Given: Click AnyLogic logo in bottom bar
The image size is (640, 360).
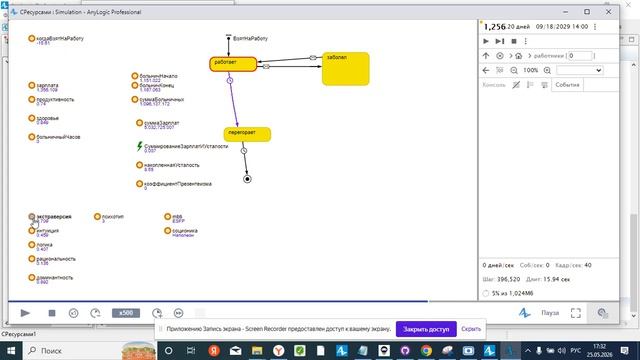Looking at the screenshot, I should coord(524,313).
